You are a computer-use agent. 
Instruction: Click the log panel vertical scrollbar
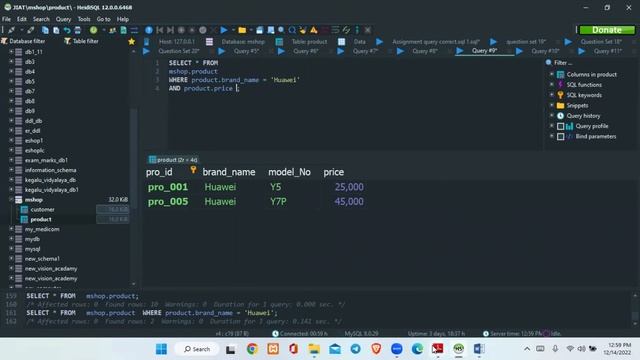(x=635, y=309)
